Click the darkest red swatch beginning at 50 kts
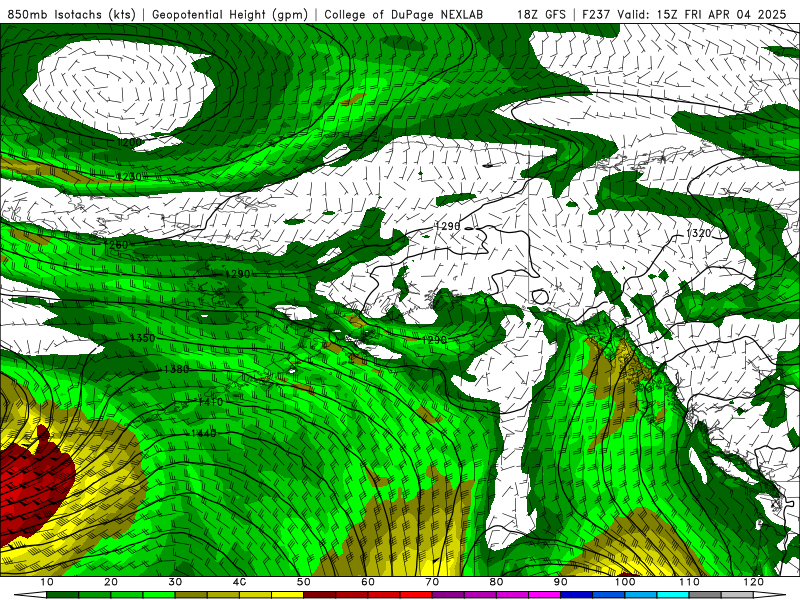800x600 pixels. coord(319,595)
